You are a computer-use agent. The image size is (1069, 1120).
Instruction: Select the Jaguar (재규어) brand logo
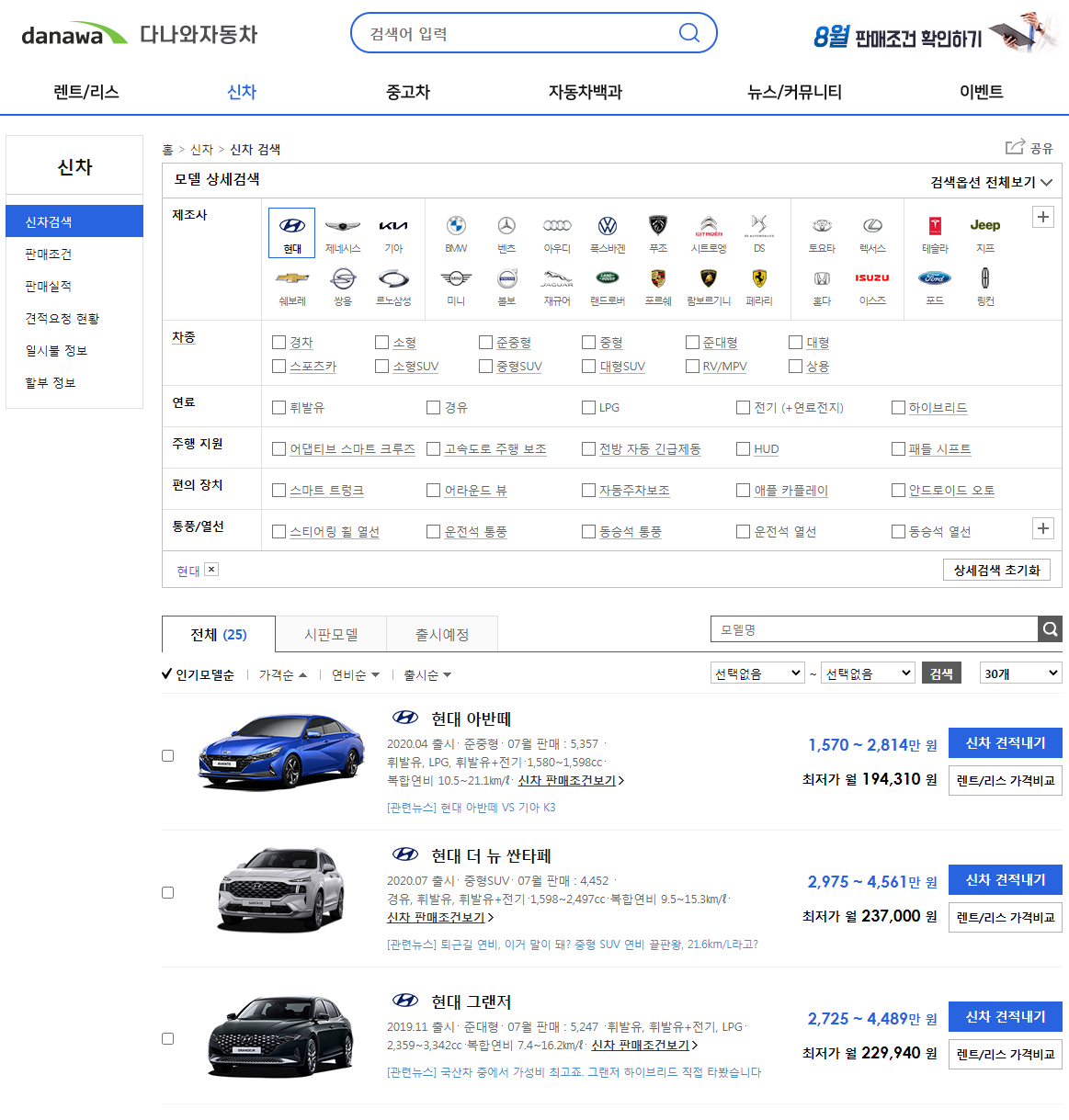(x=557, y=286)
